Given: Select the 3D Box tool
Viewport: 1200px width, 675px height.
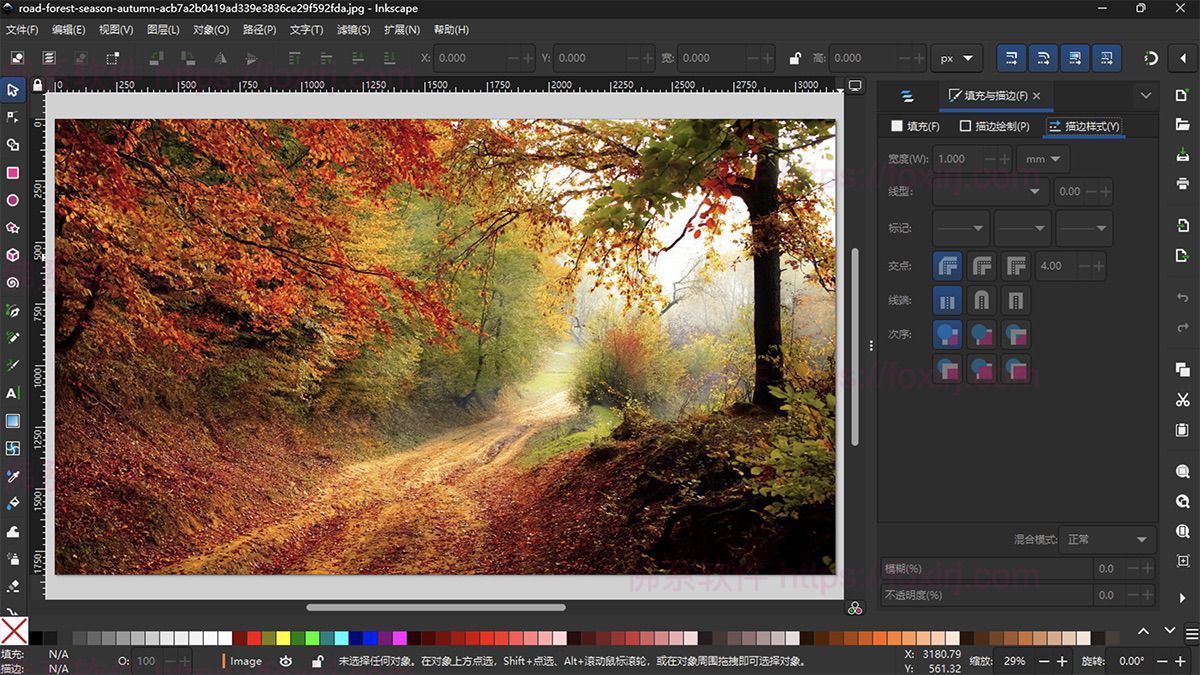Looking at the screenshot, I should click(13, 255).
